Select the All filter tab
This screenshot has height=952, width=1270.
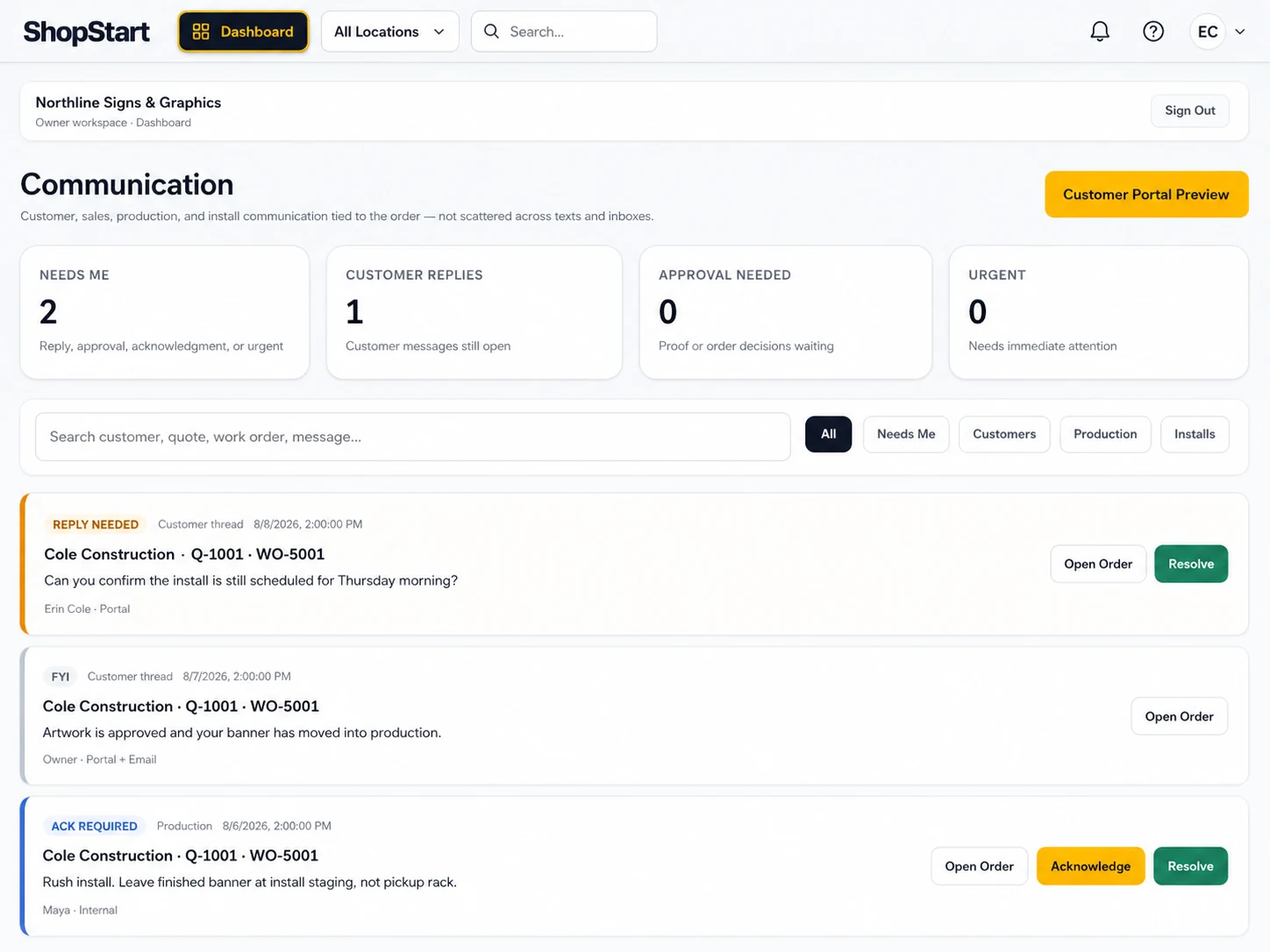pyautogui.click(x=828, y=434)
